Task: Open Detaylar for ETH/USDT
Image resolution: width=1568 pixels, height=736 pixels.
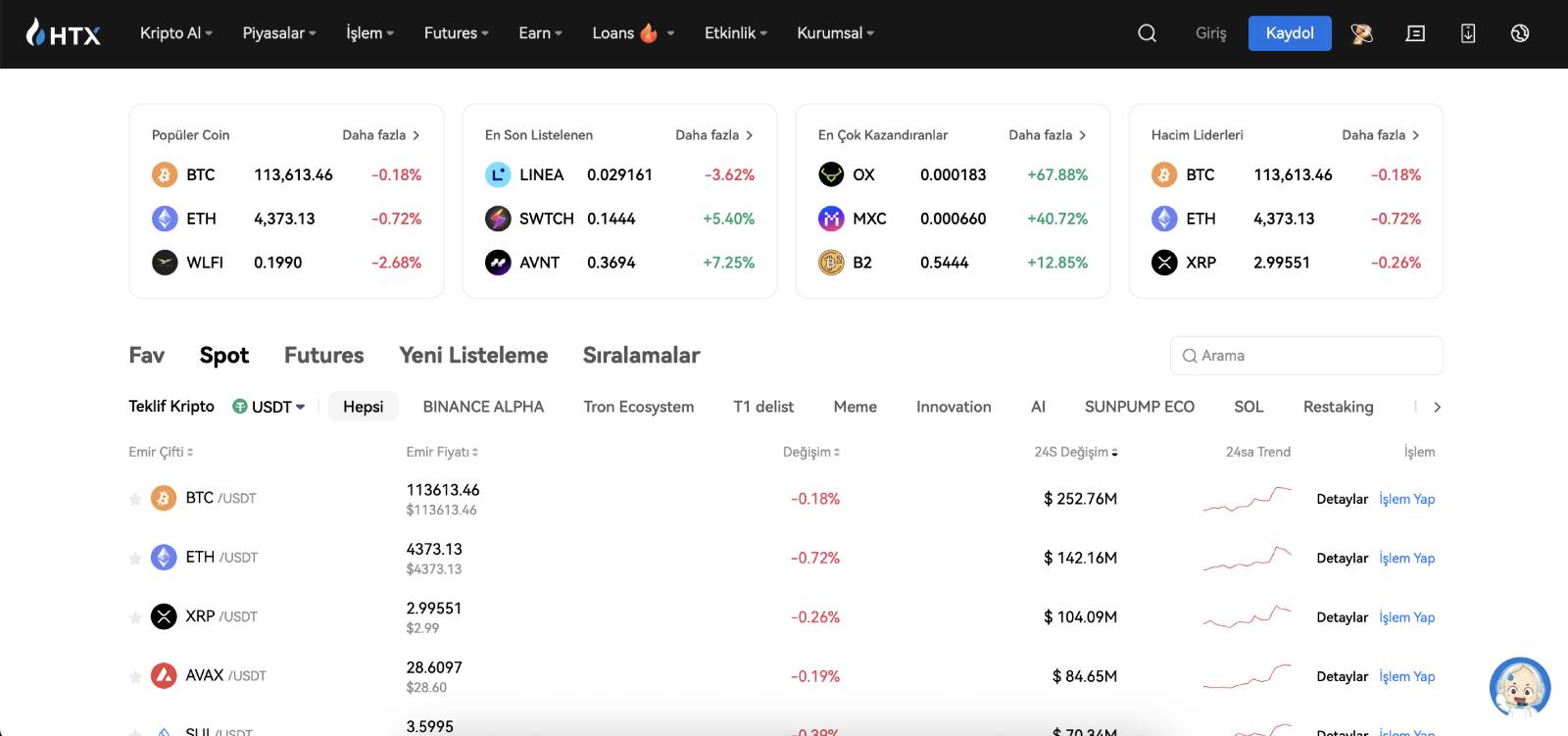Action: coord(1343,558)
